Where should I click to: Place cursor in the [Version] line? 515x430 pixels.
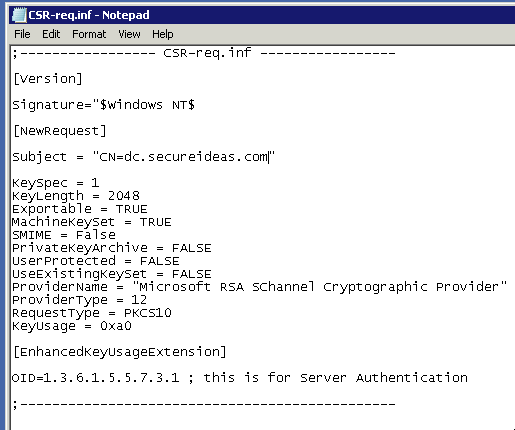click(48, 79)
